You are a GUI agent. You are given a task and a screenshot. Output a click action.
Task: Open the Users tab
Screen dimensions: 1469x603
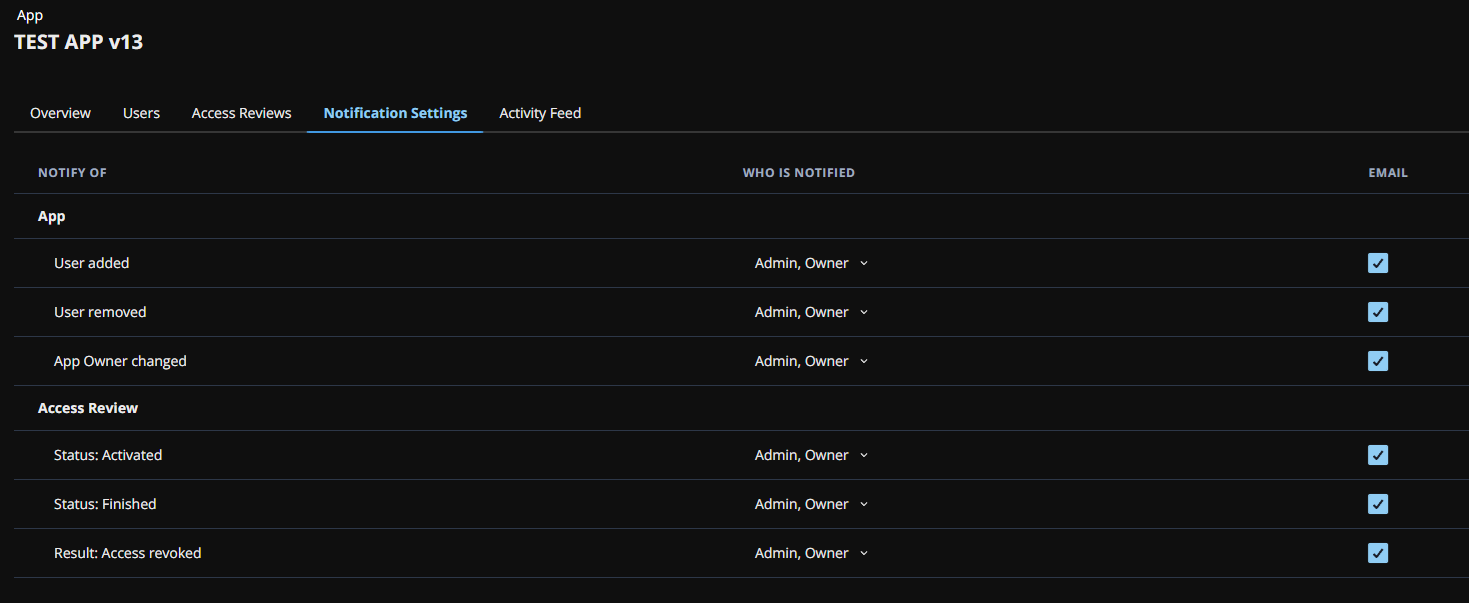click(x=141, y=113)
